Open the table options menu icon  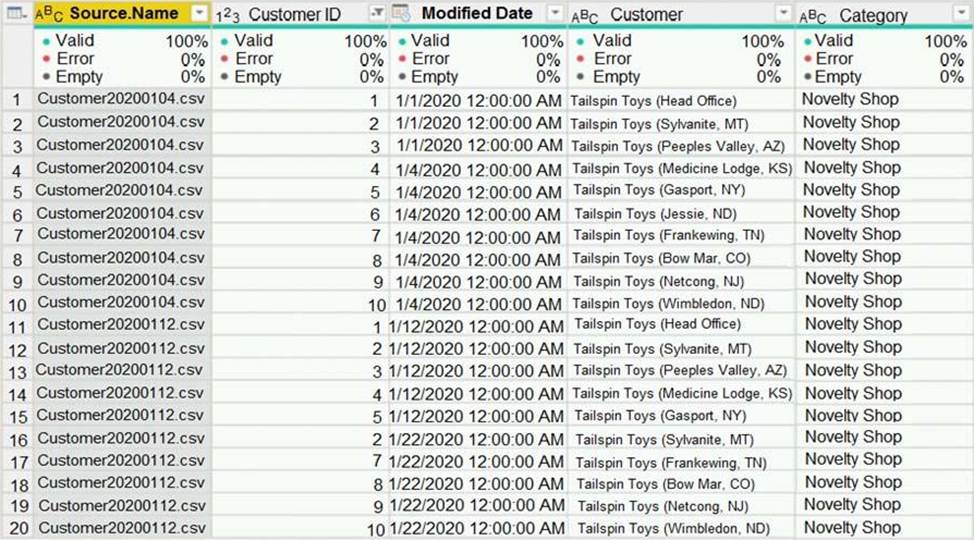[16, 14]
